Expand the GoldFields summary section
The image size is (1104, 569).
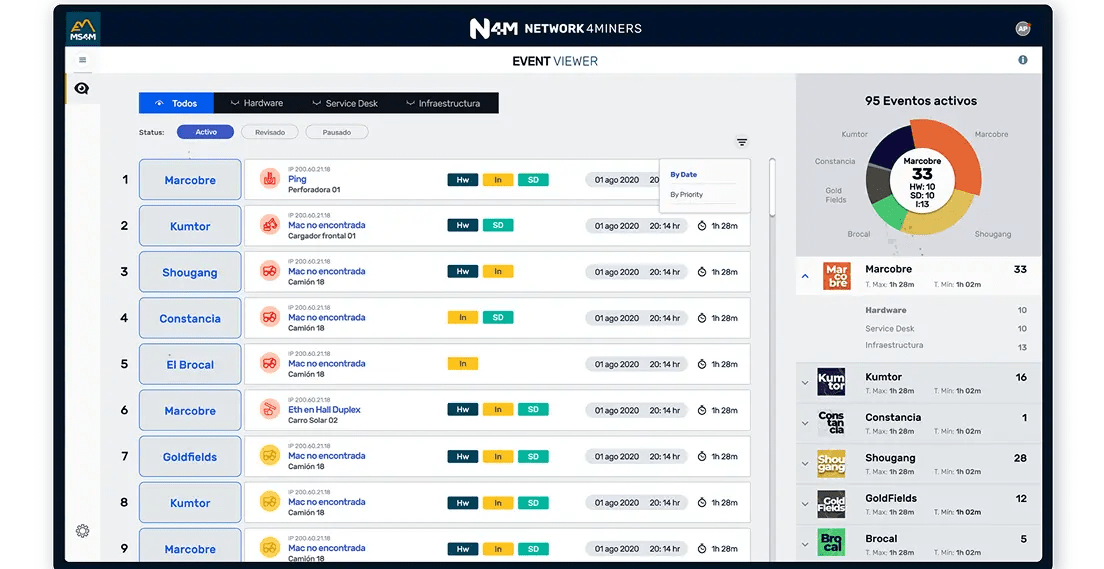(805, 504)
